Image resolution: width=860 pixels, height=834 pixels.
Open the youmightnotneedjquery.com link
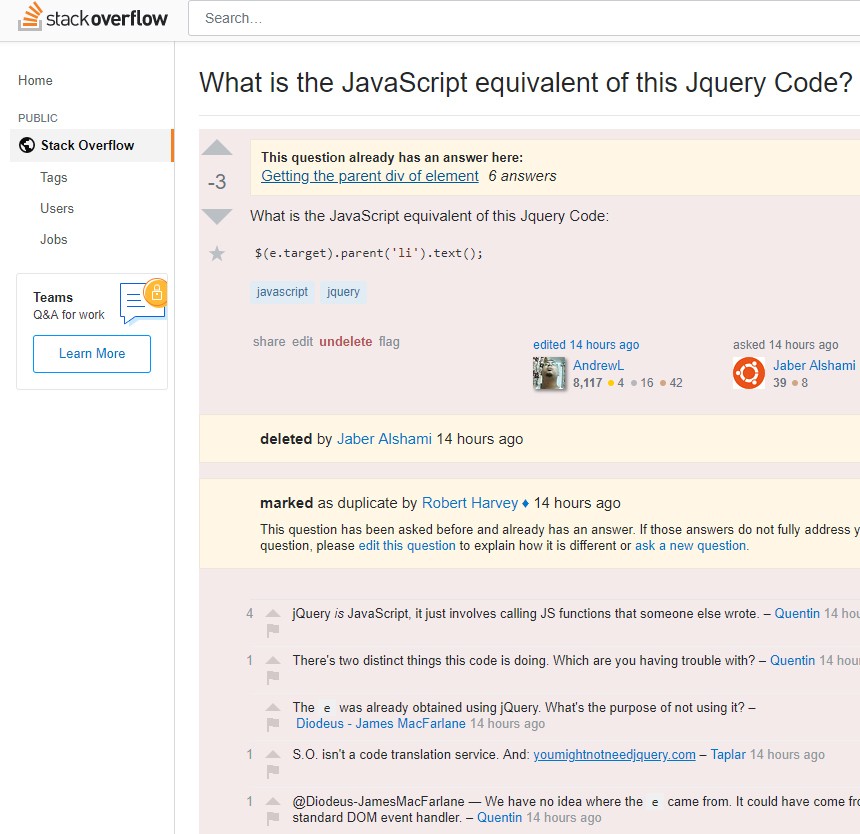[x=614, y=755]
